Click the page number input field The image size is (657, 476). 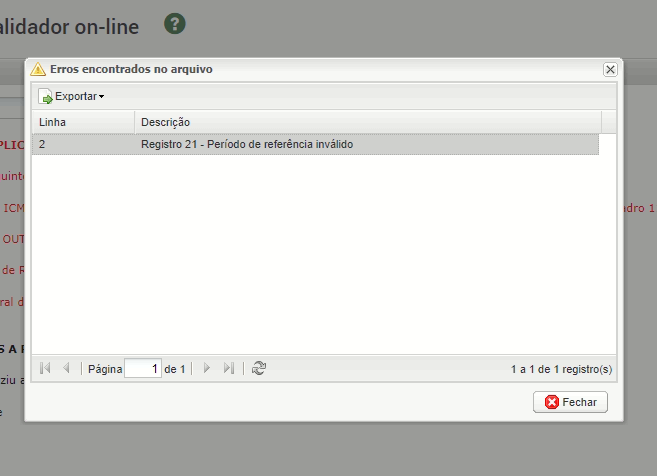click(x=143, y=369)
